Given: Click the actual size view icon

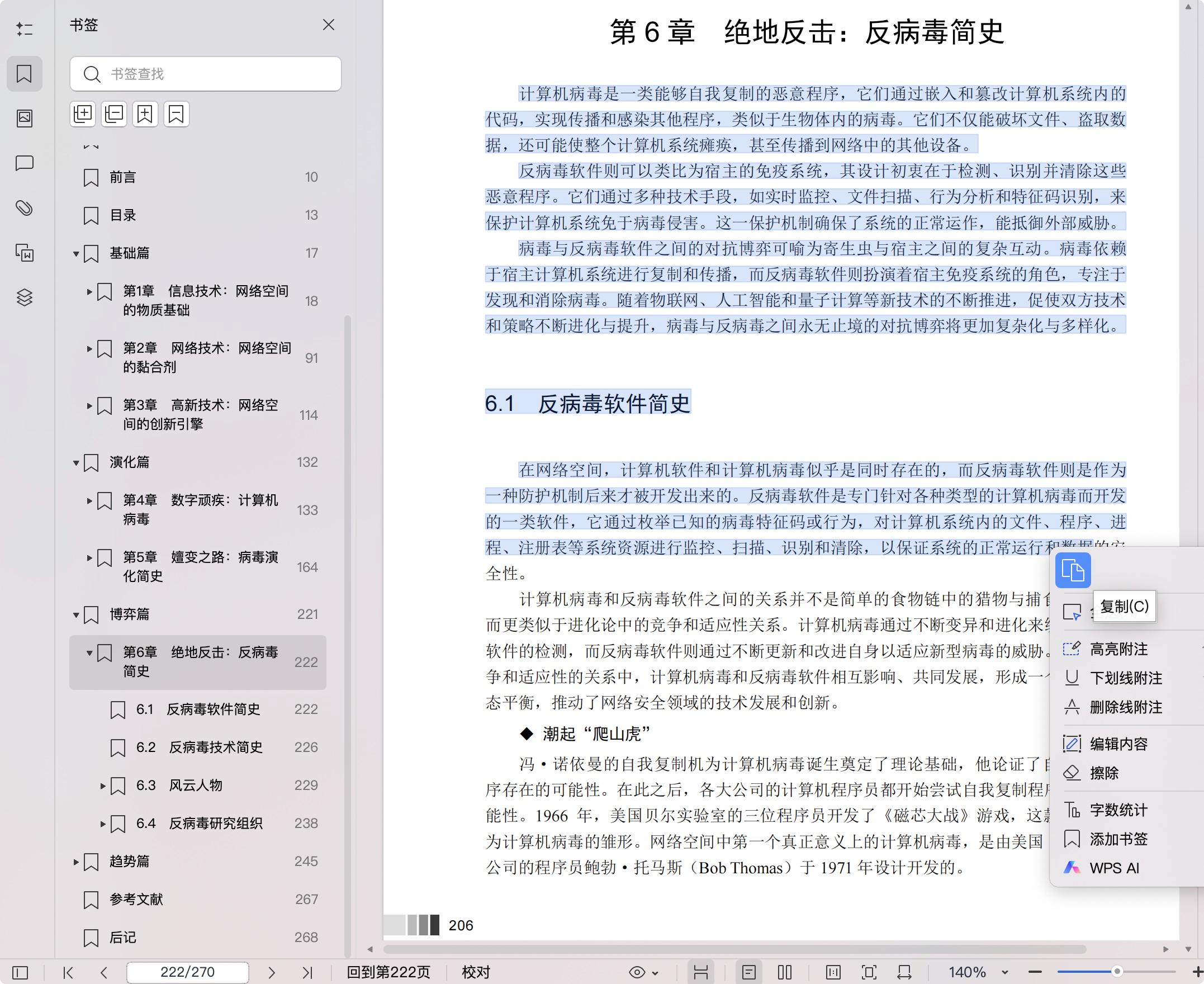Looking at the screenshot, I should click(833, 973).
